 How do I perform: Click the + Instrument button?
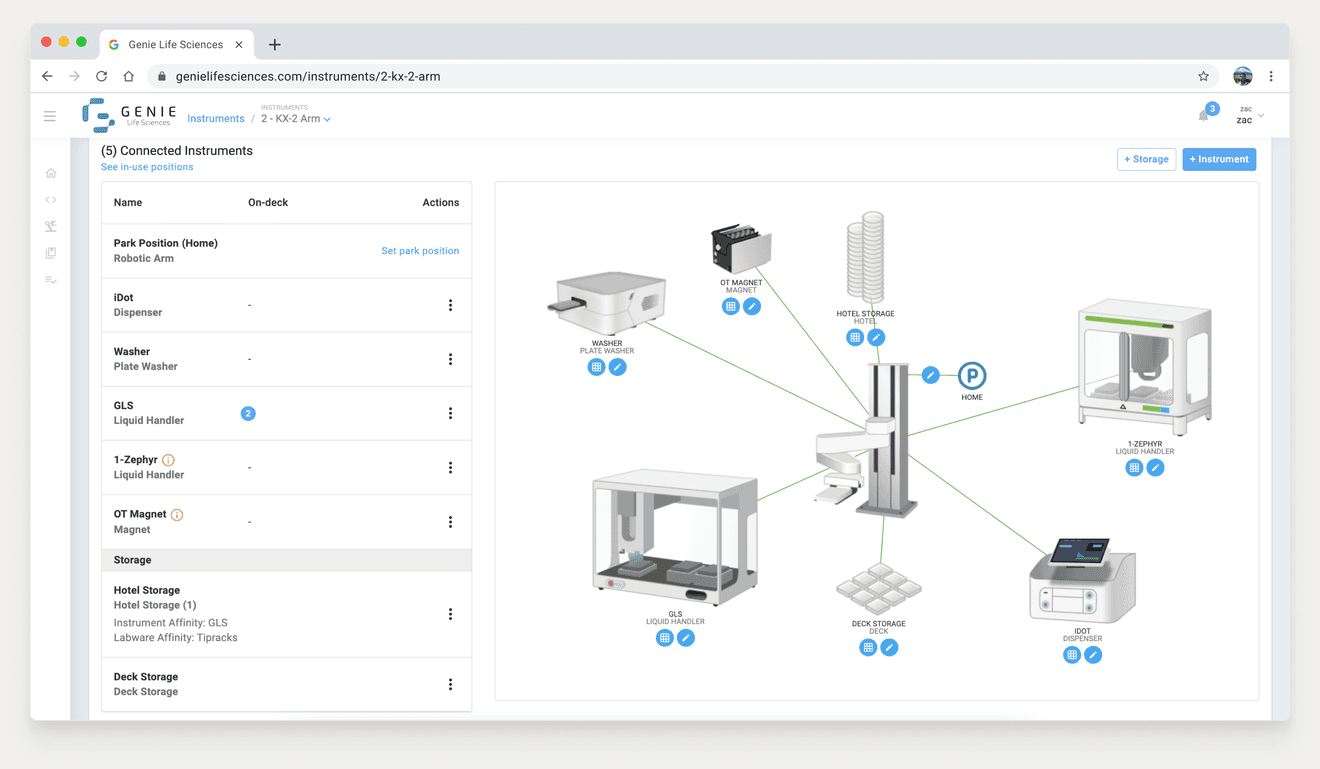pos(1219,159)
